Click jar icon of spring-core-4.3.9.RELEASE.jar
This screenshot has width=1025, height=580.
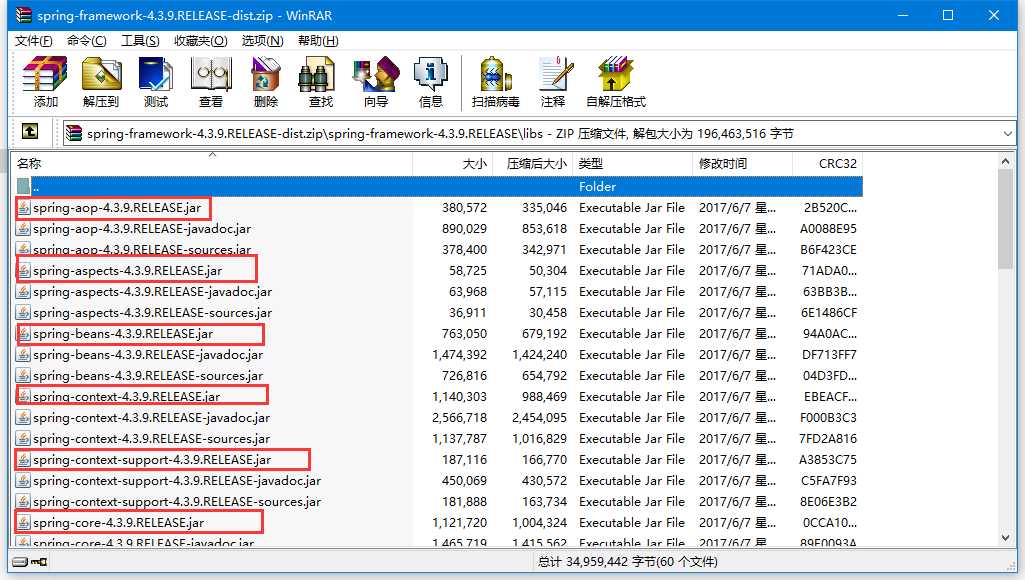tap(24, 522)
